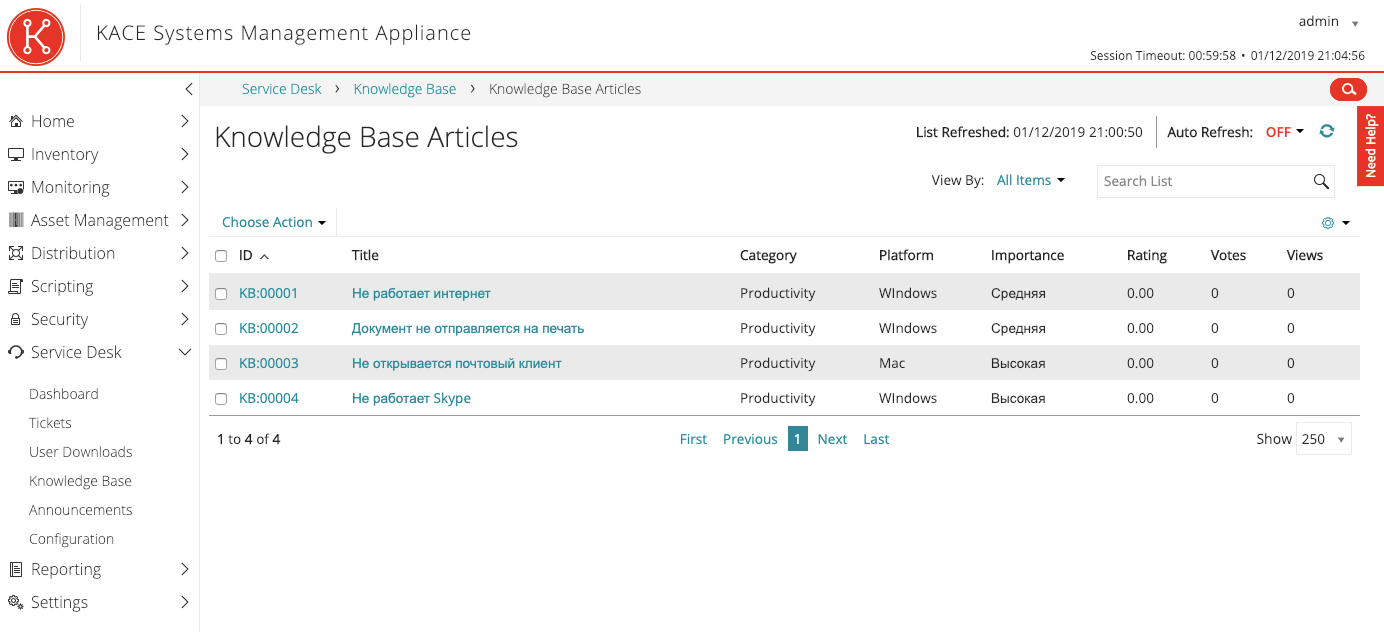Check the box for article KB:00003
This screenshot has width=1384, height=632.
pos(221,364)
